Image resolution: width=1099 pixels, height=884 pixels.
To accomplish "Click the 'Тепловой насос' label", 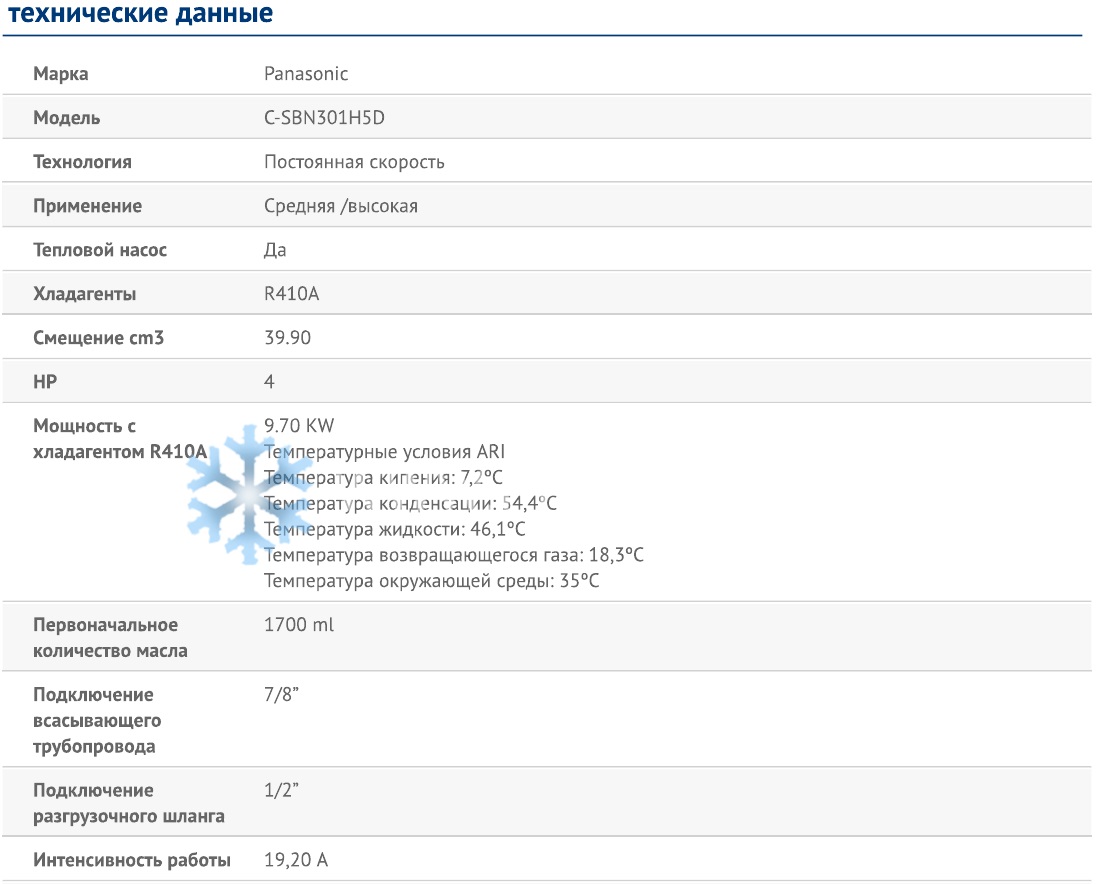I will [x=100, y=250].
